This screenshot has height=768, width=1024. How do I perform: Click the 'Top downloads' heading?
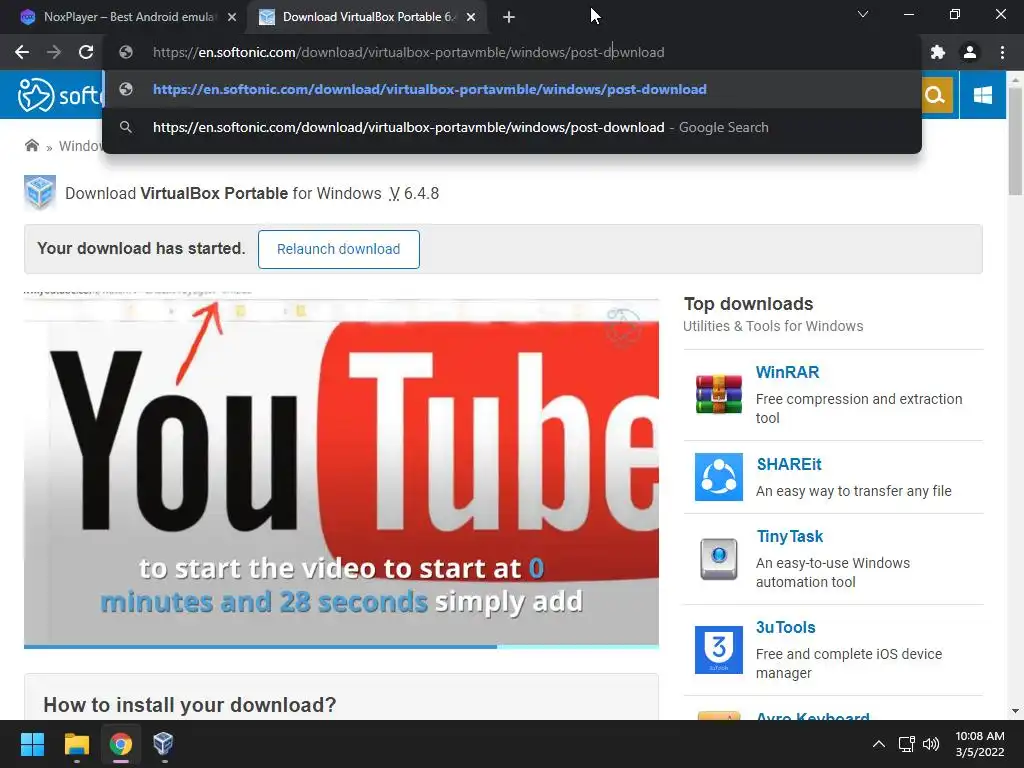point(748,304)
